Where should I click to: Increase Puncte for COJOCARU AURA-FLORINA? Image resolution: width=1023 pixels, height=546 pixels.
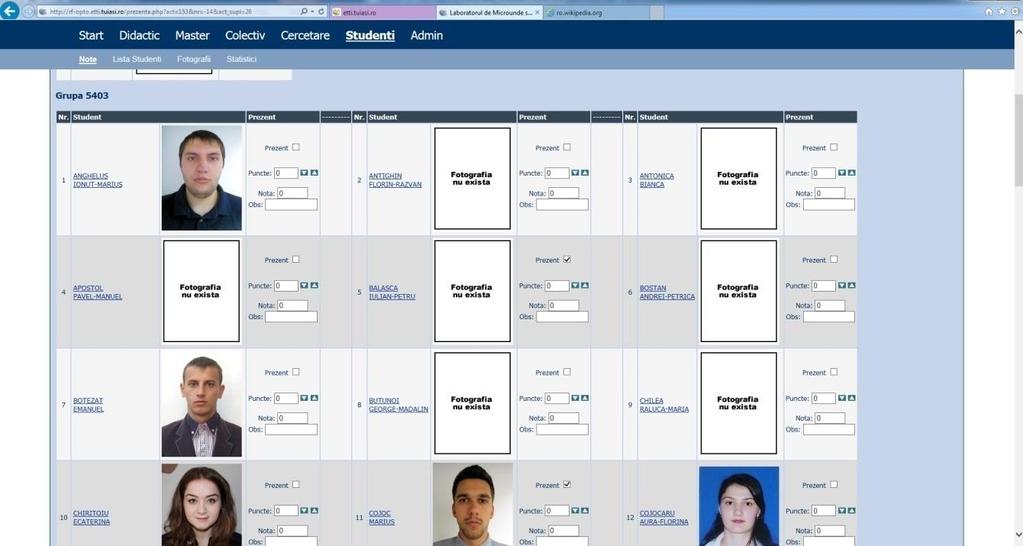pyautogui.click(x=851, y=511)
